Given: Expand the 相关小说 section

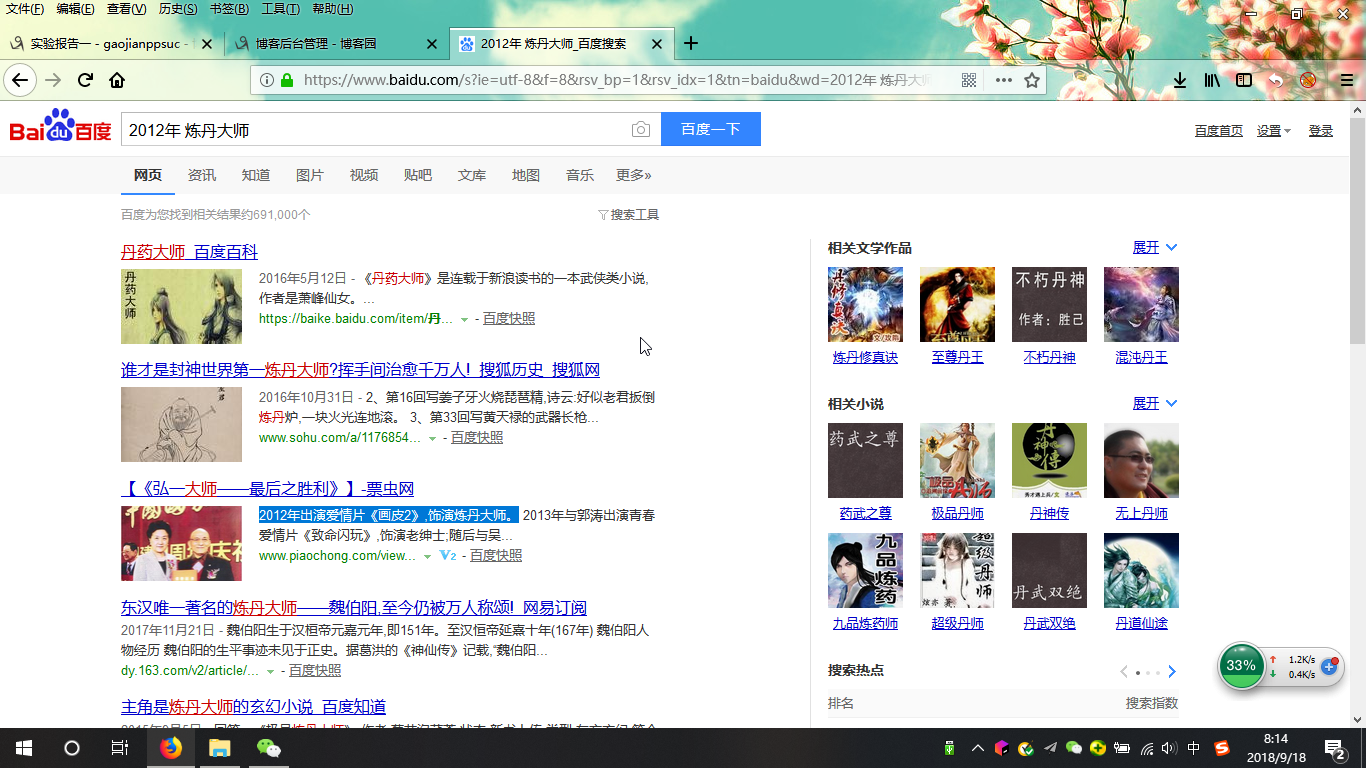Looking at the screenshot, I should [1155, 403].
